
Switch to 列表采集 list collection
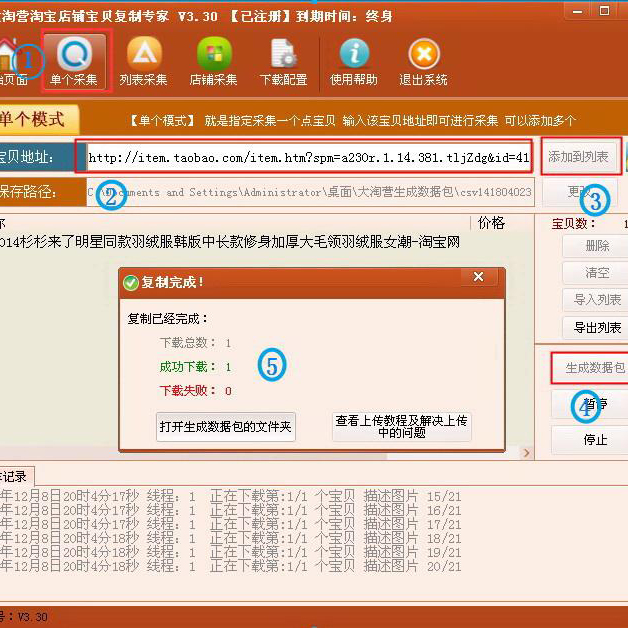pyautogui.click(x=143, y=60)
